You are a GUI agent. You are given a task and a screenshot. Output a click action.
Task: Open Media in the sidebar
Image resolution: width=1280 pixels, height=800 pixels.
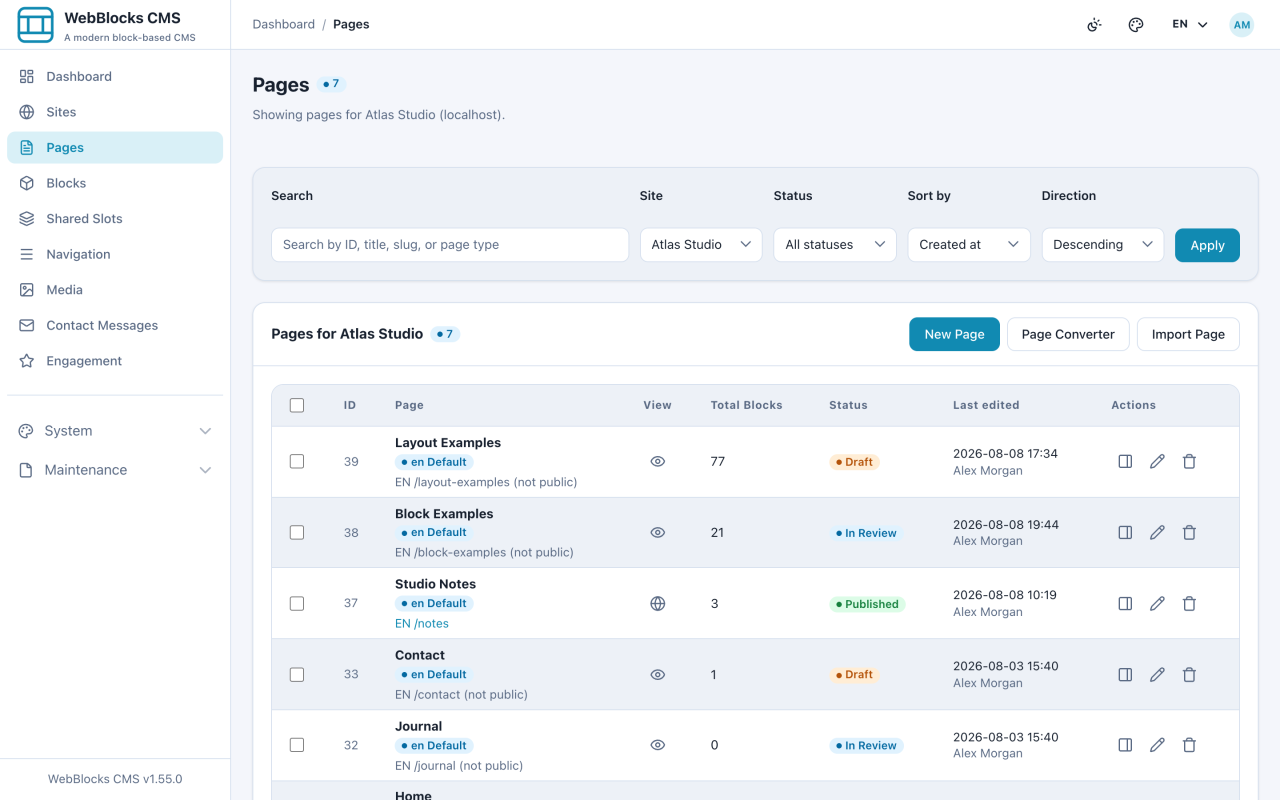coord(115,290)
